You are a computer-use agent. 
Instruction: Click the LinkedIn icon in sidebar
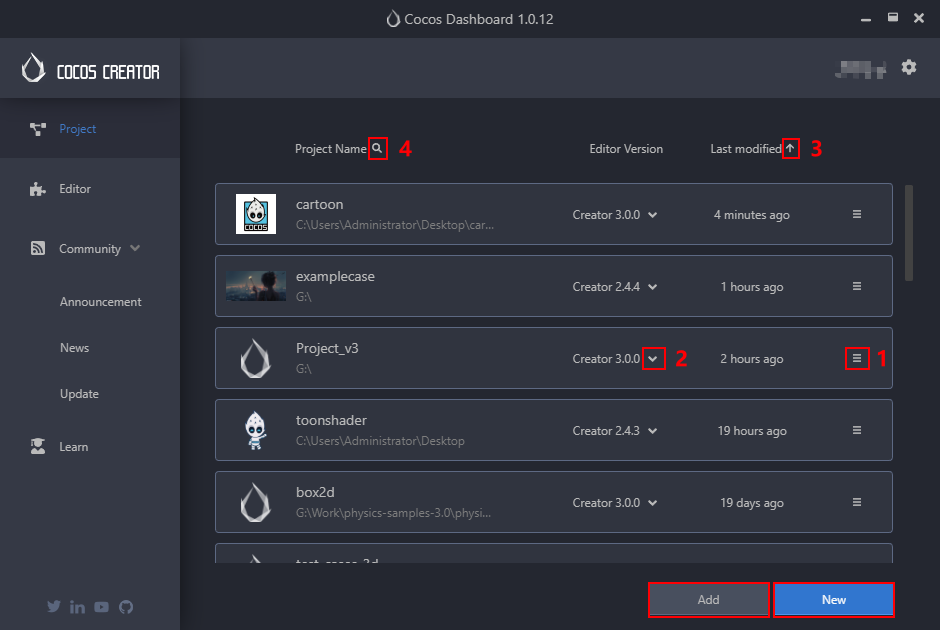click(x=78, y=607)
